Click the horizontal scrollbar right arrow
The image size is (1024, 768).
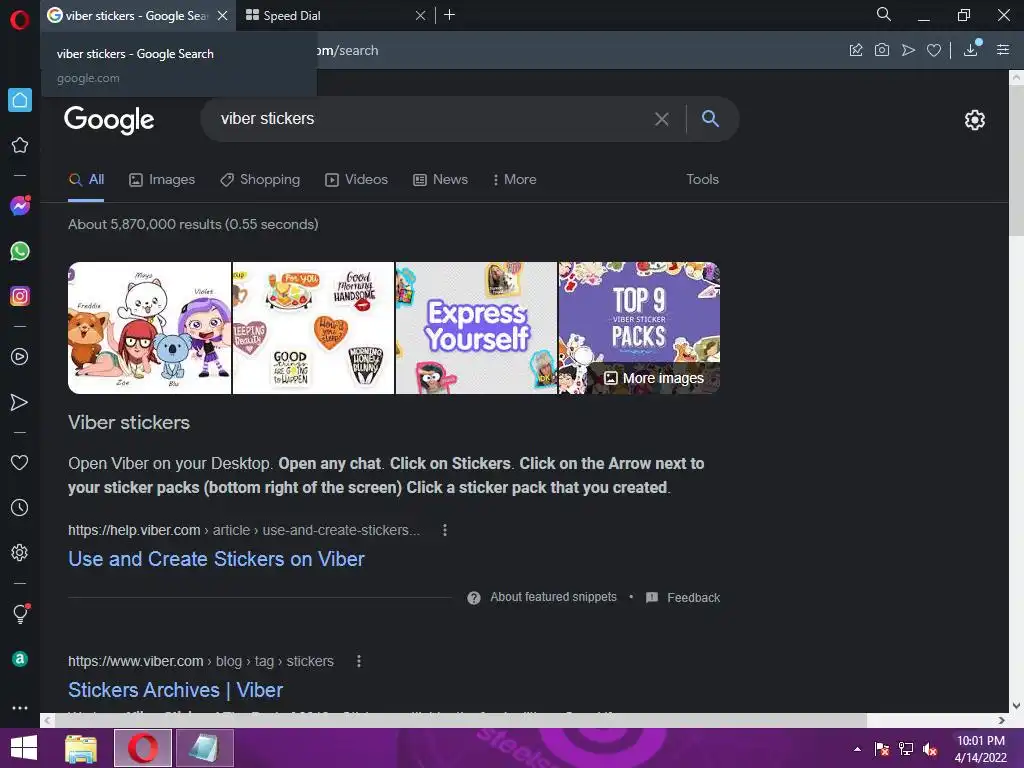[1002, 720]
